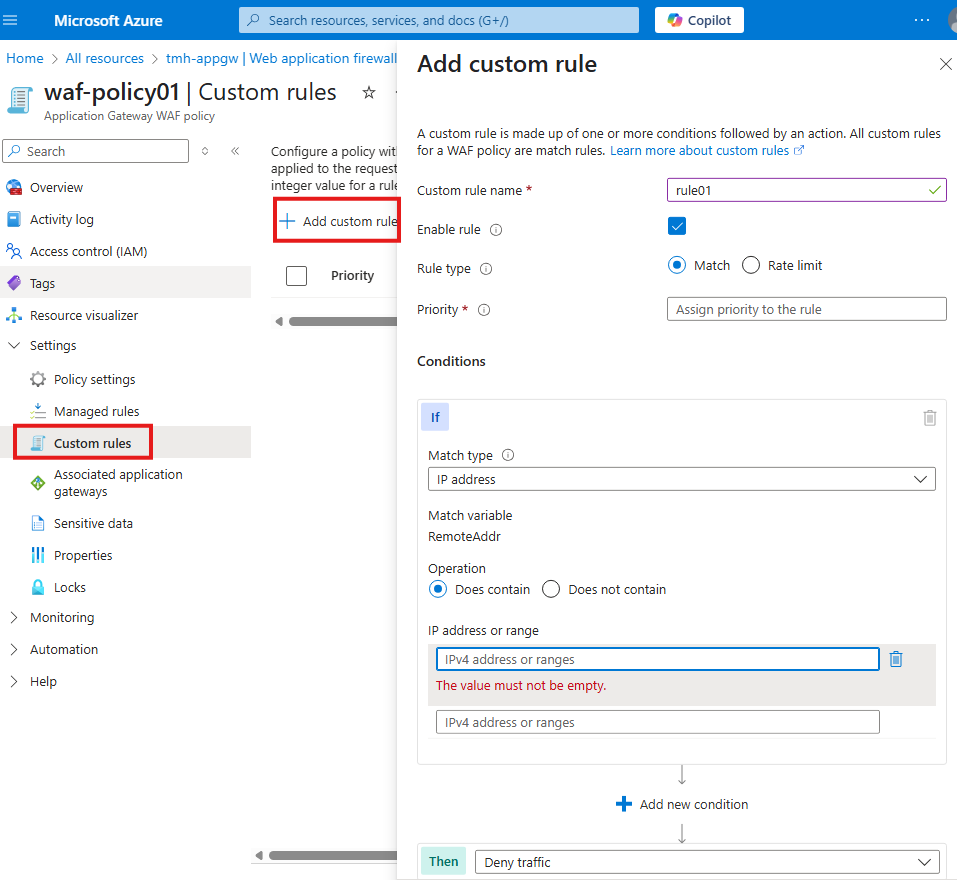Go to Home breadcrumb

pos(25,59)
